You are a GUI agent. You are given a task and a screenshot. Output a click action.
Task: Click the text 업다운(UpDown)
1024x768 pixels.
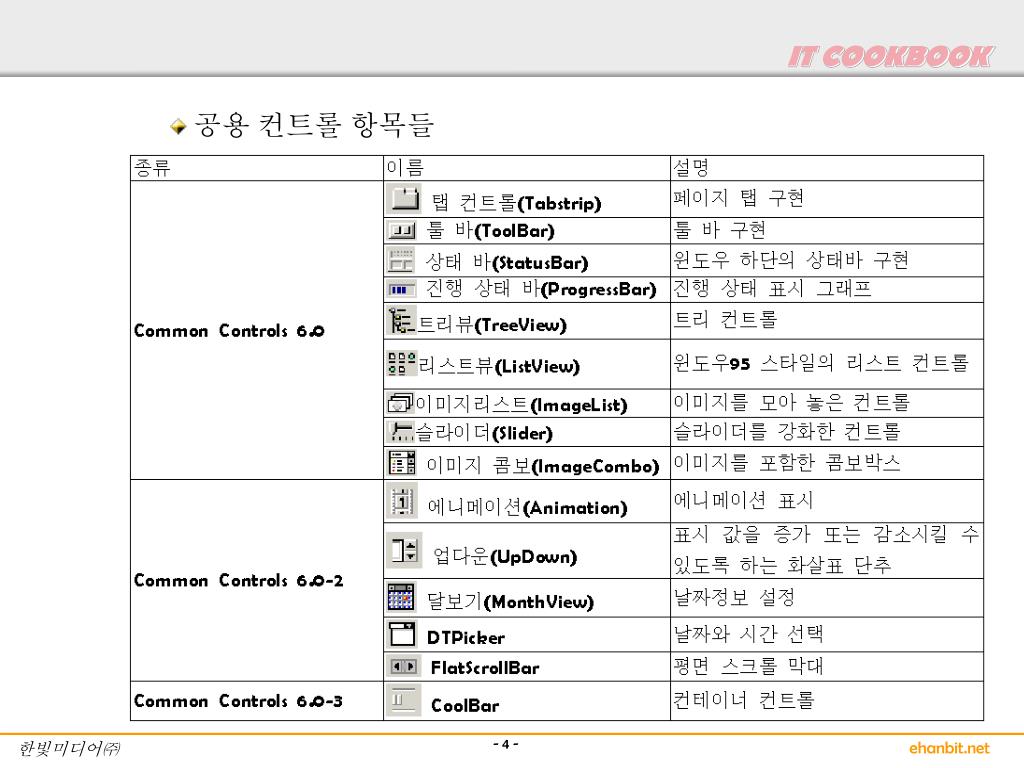tap(505, 556)
